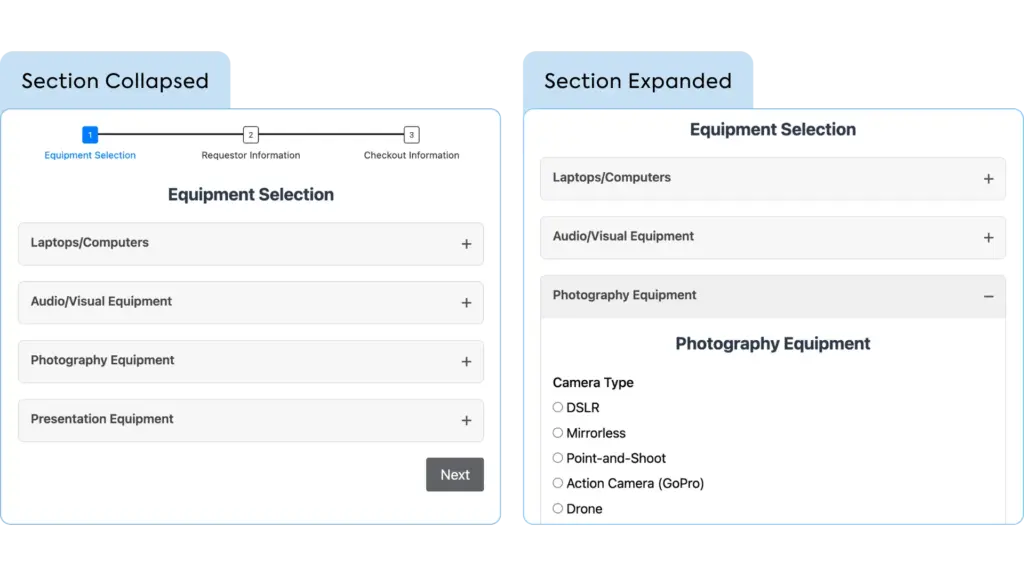
Task: Click the stepper progress bar line
Action: pos(170,134)
